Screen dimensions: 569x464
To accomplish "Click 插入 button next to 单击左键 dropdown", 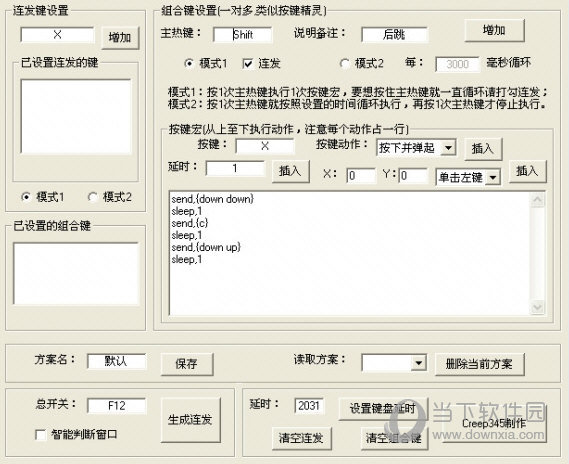I will coord(528,171).
